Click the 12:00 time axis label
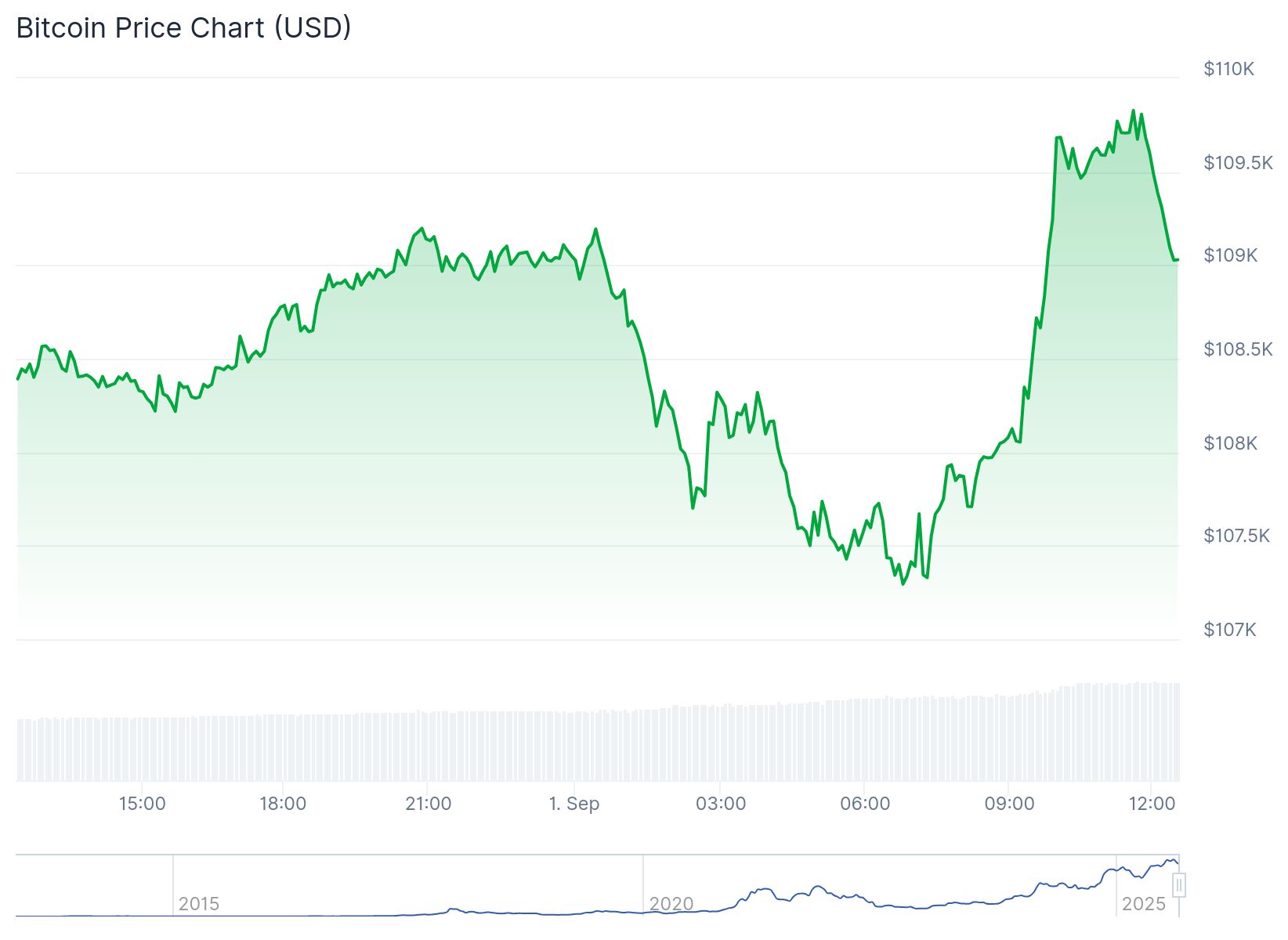The width and height of the screenshot is (1288, 940). [x=1152, y=804]
